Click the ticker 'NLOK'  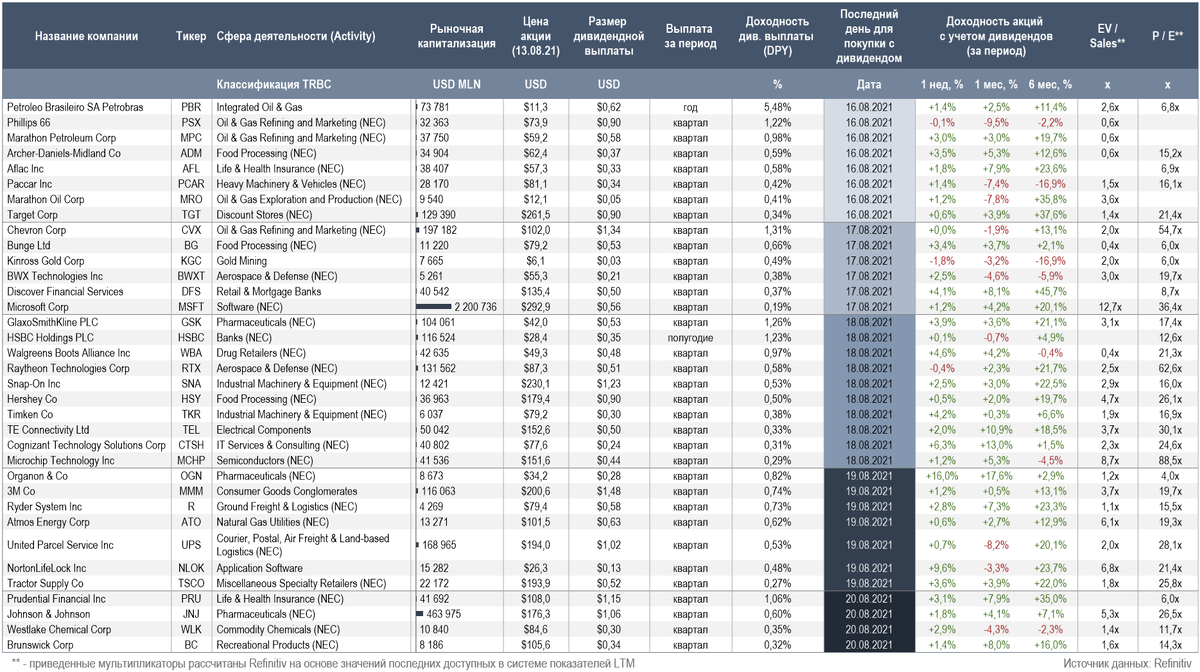191,568
